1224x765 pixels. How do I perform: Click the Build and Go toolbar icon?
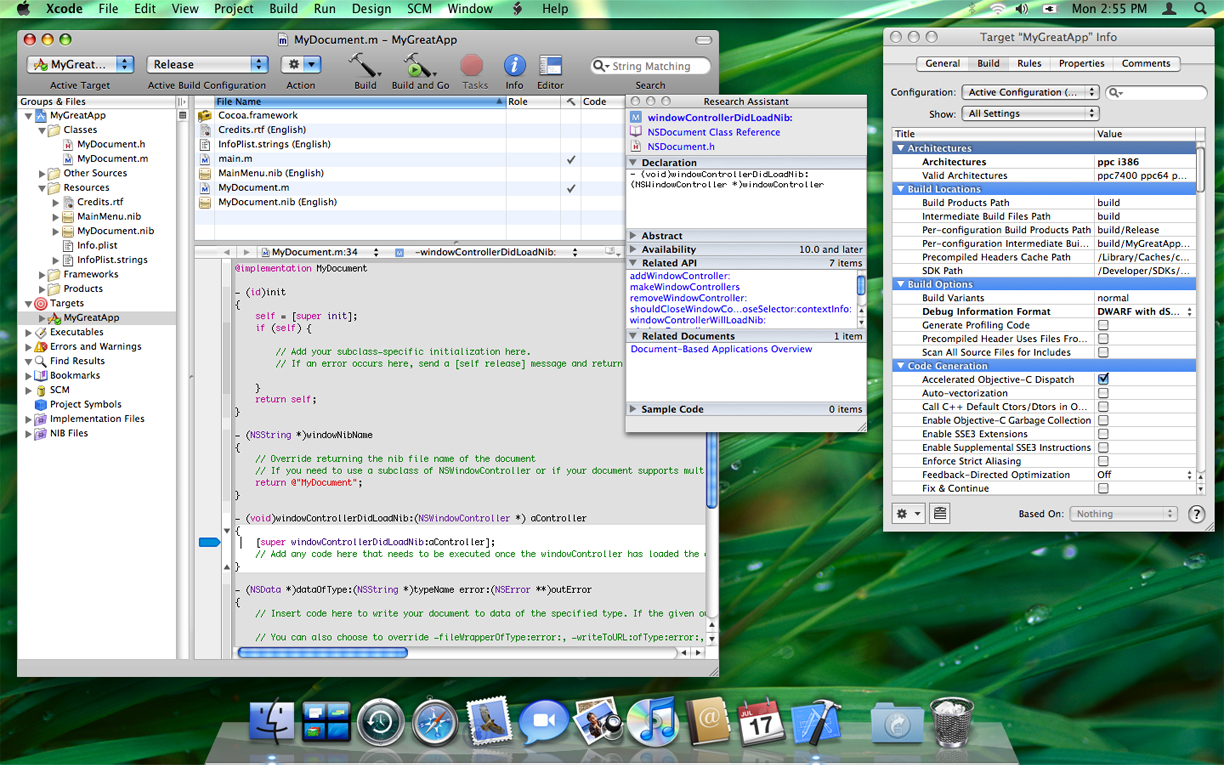click(x=420, y=65)
